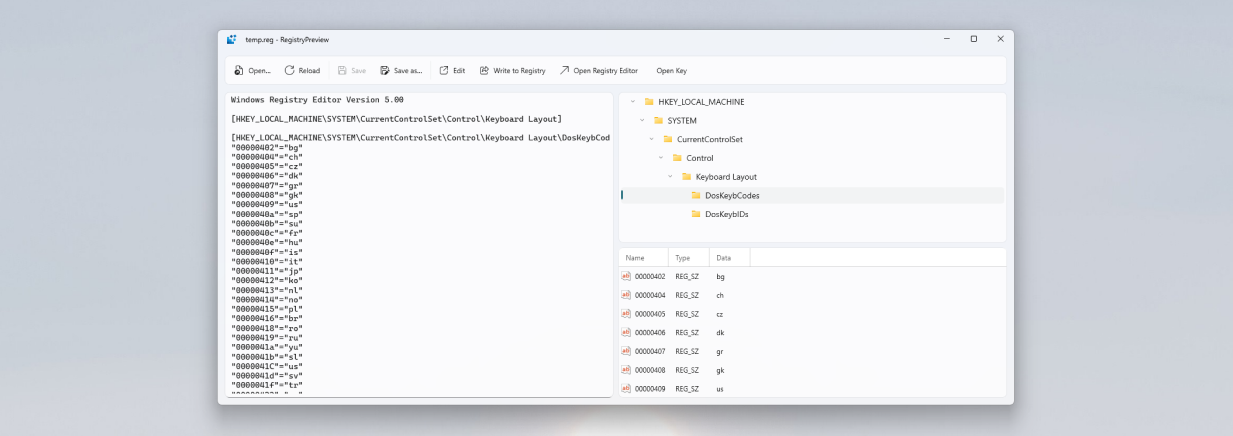Click Write to Registry icon
This screenshot has height=436, width=1233.
coord(485,71)
